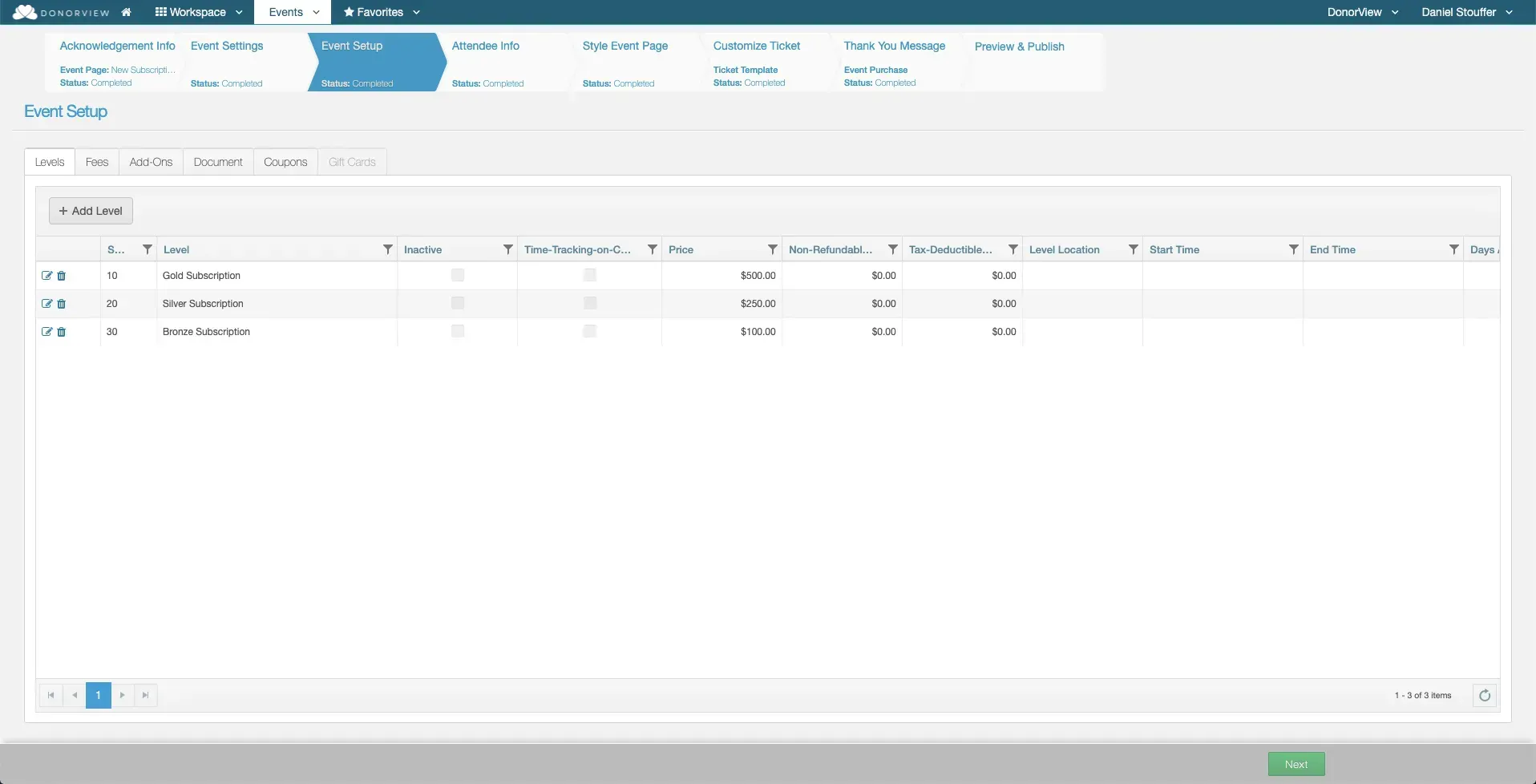Image resolution: width=1536 pixels, height=784 pixels.
Task: Edit the Bronze Subscription level
Action: tap(46, 332)
